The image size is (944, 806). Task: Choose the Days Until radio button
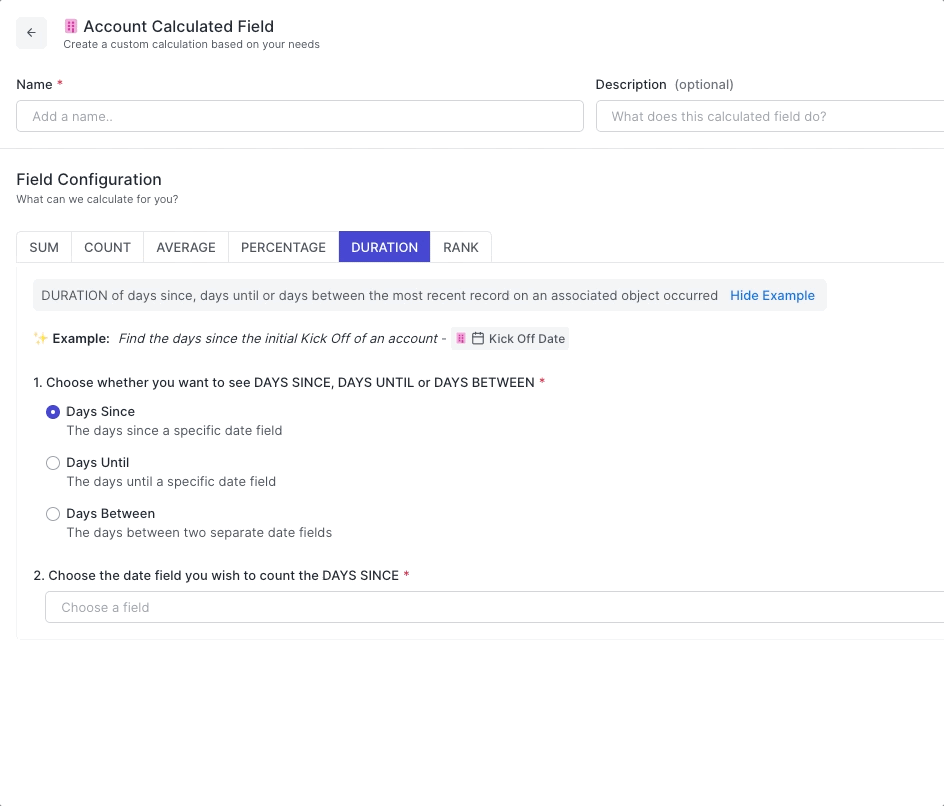[x=53, y=463]
